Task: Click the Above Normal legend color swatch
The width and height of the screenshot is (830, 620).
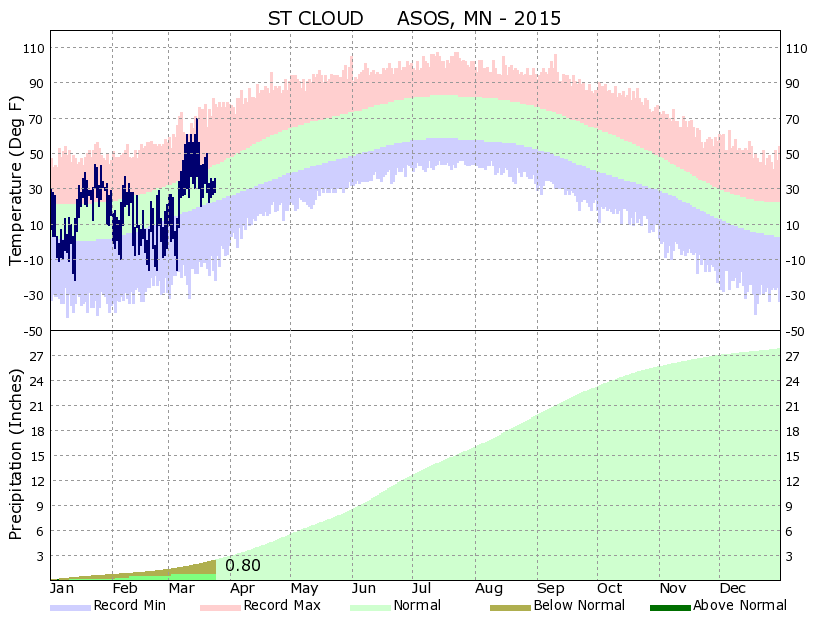Action: click(x=670, y=608)
